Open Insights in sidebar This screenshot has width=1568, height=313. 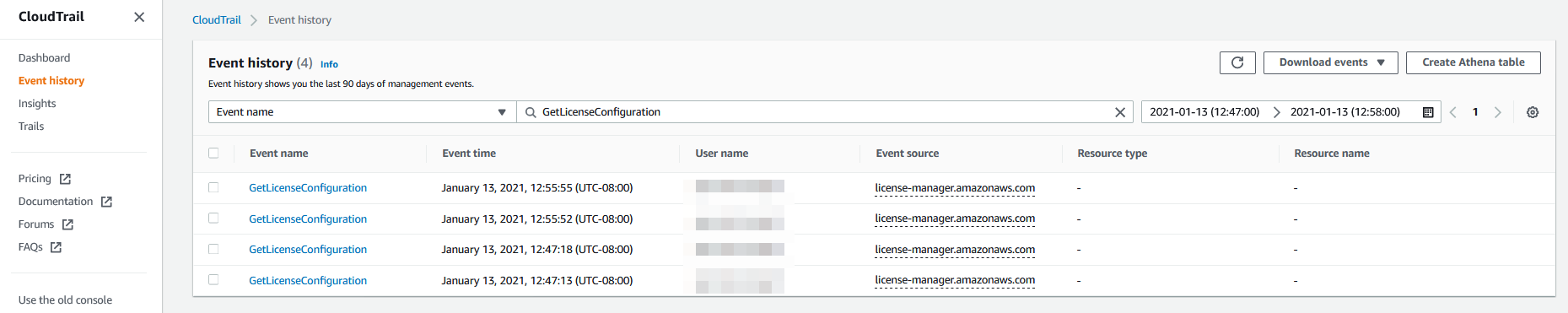tap(37, 104)
